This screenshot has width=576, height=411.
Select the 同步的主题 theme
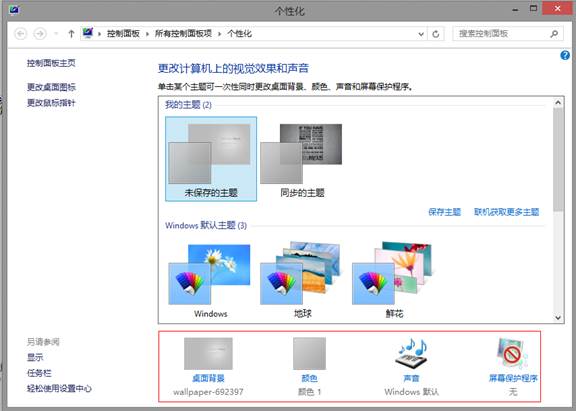click(302, 159)
